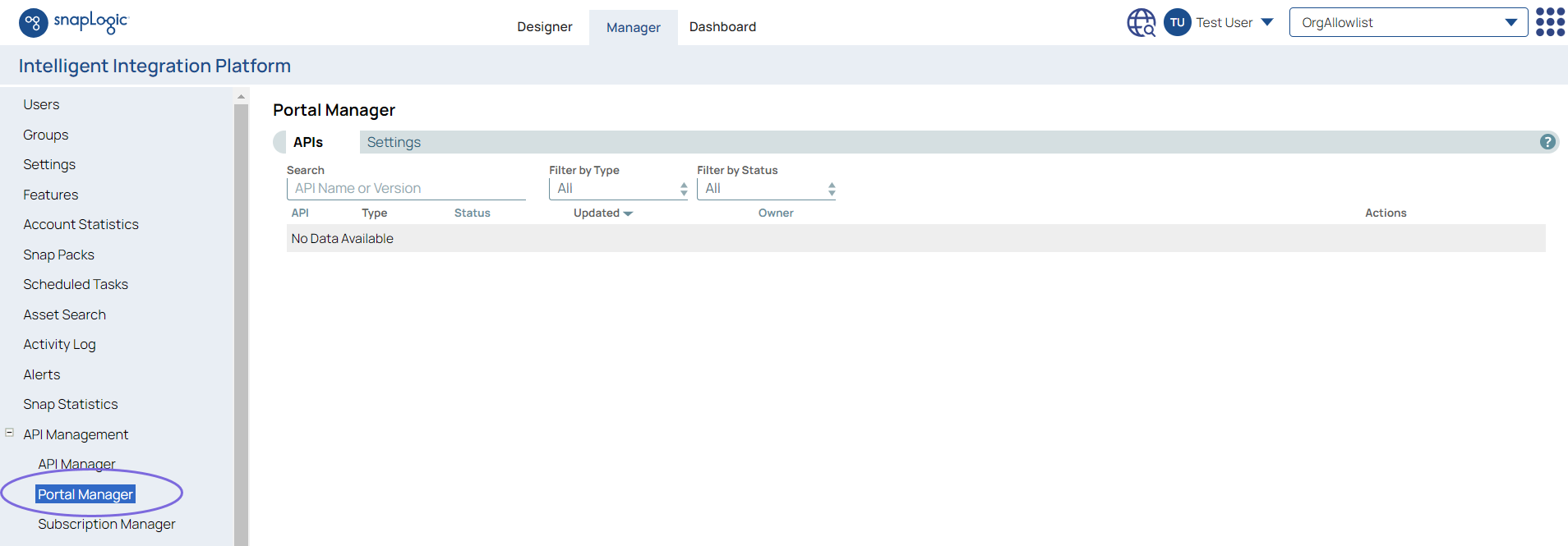Open the Filter by Type dropdown
The height and width of the screenshot is (546, 1568).
(618, 189)
